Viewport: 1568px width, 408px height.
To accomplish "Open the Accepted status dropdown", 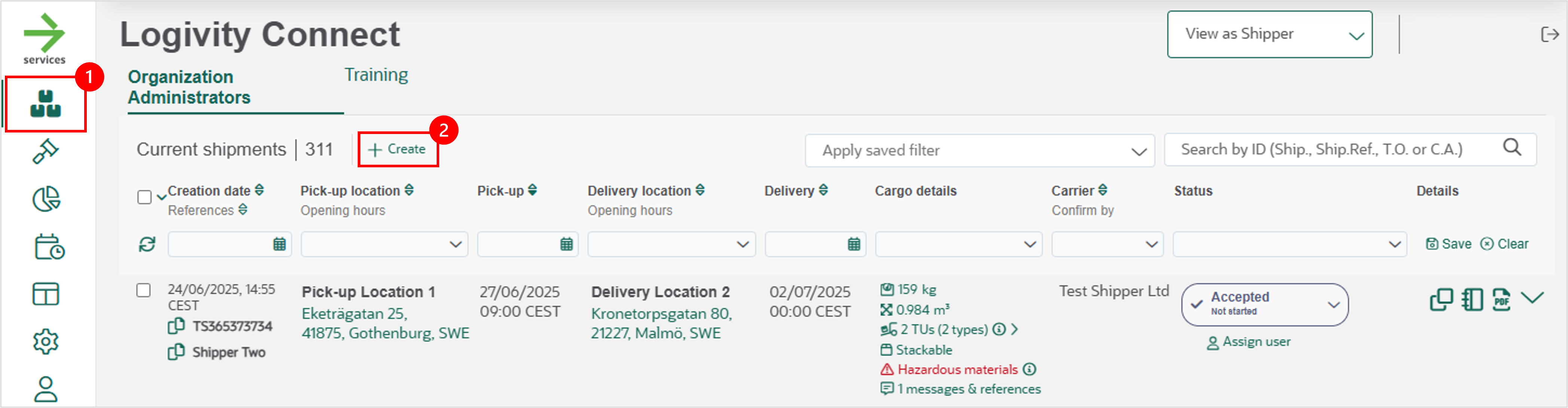I will point(1265,304).
